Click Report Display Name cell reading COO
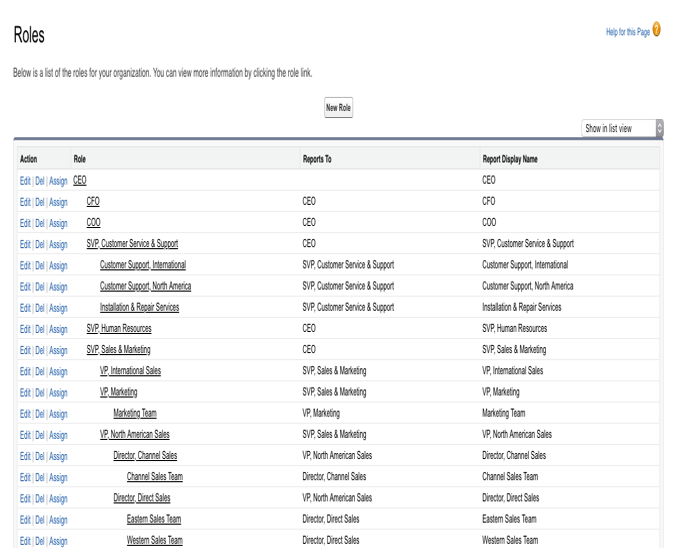The width and height of the screenshot is (673, 558). pos(489,222)
